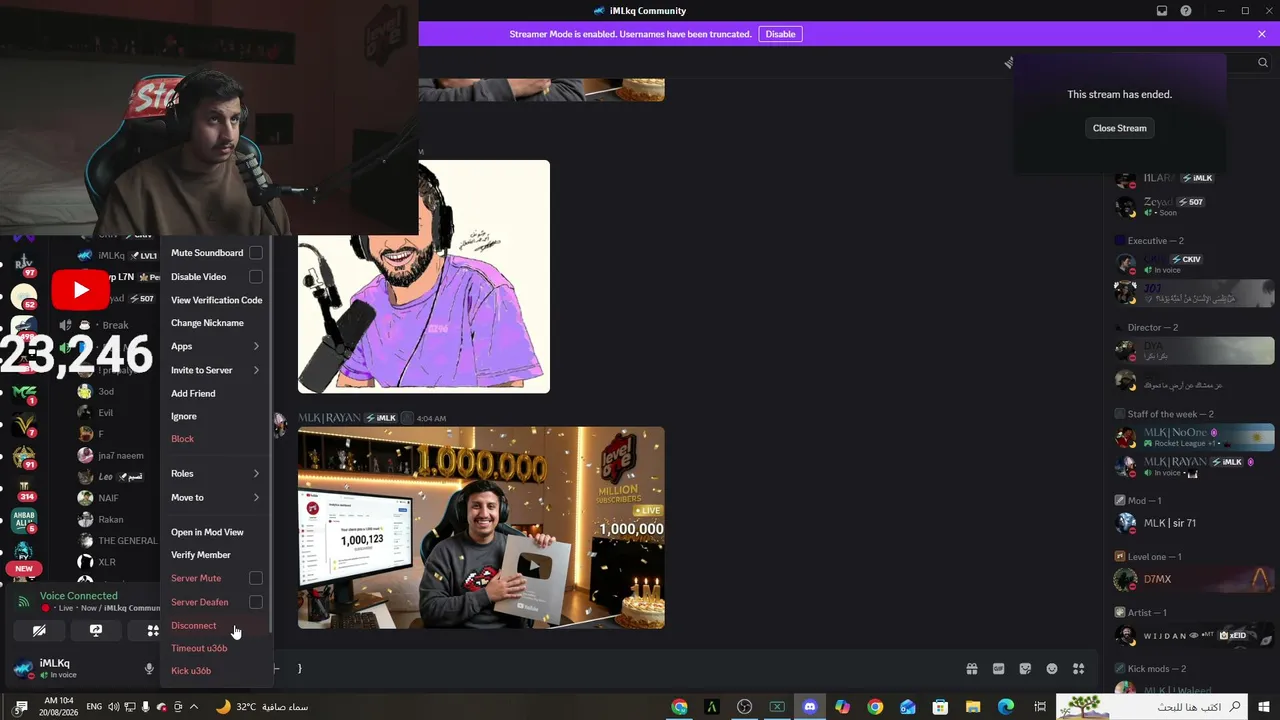Choose View Verification Code from context menu

click(216, 300)
